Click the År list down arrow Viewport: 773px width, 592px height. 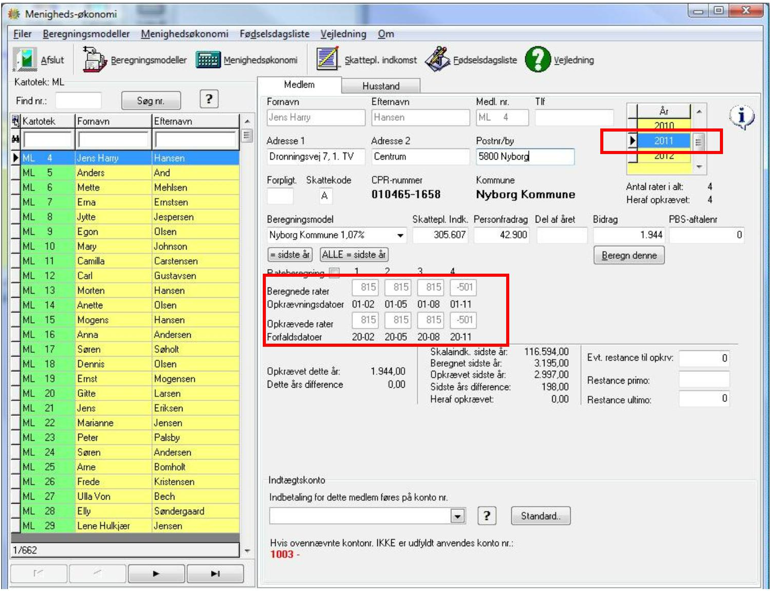699,168
